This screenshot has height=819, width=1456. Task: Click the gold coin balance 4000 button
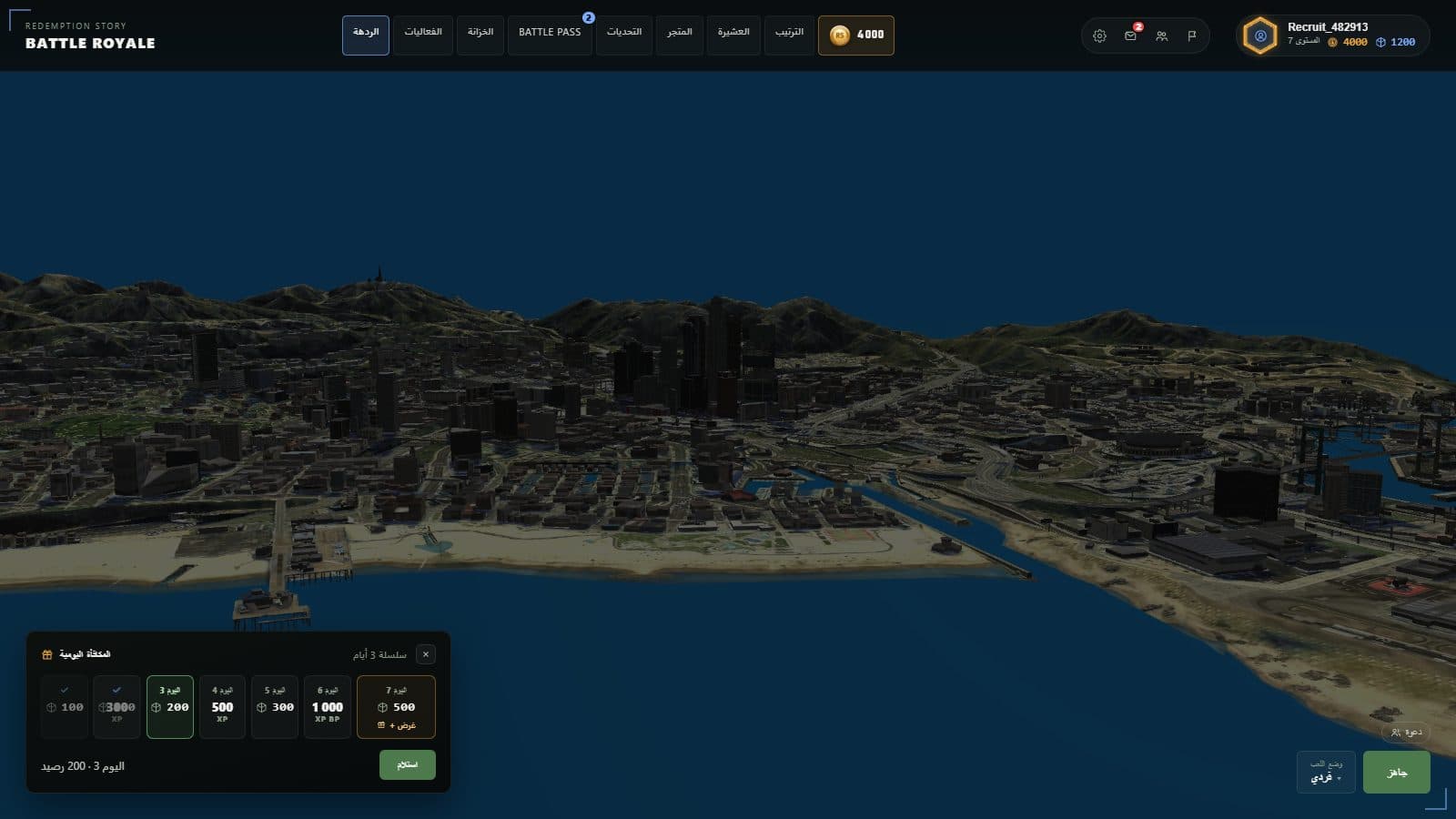point(855,35)
